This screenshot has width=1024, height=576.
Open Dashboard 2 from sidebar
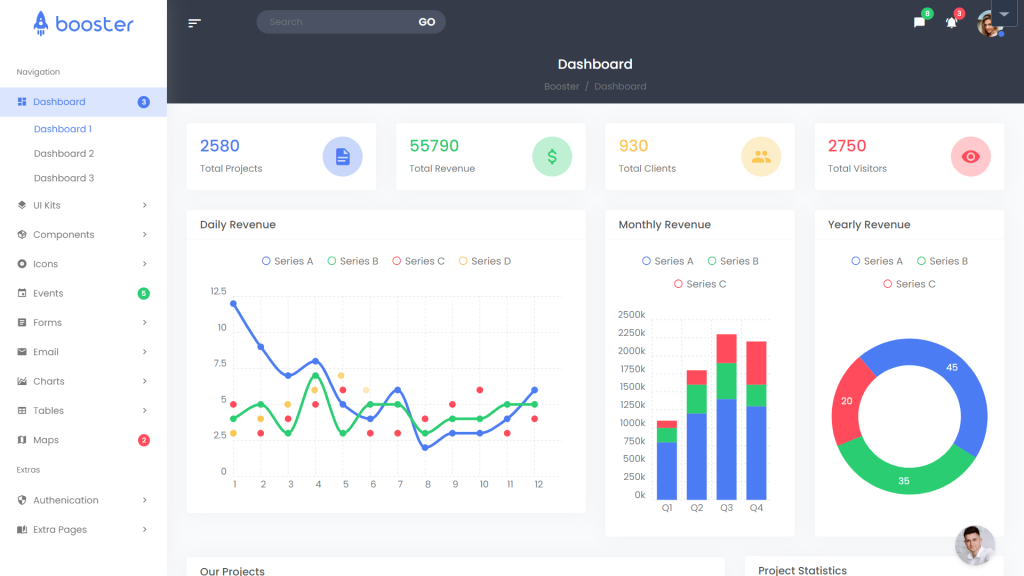coord(64,154)
